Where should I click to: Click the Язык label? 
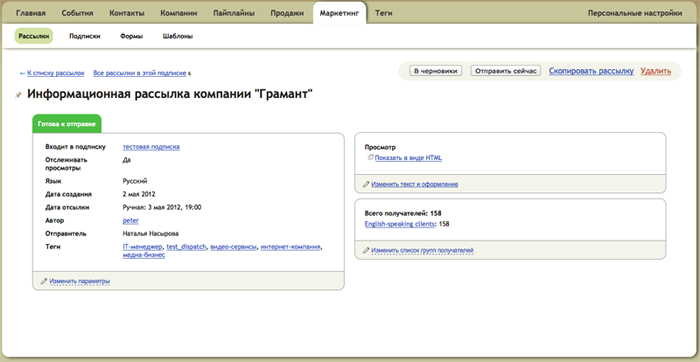click(53, 181)
